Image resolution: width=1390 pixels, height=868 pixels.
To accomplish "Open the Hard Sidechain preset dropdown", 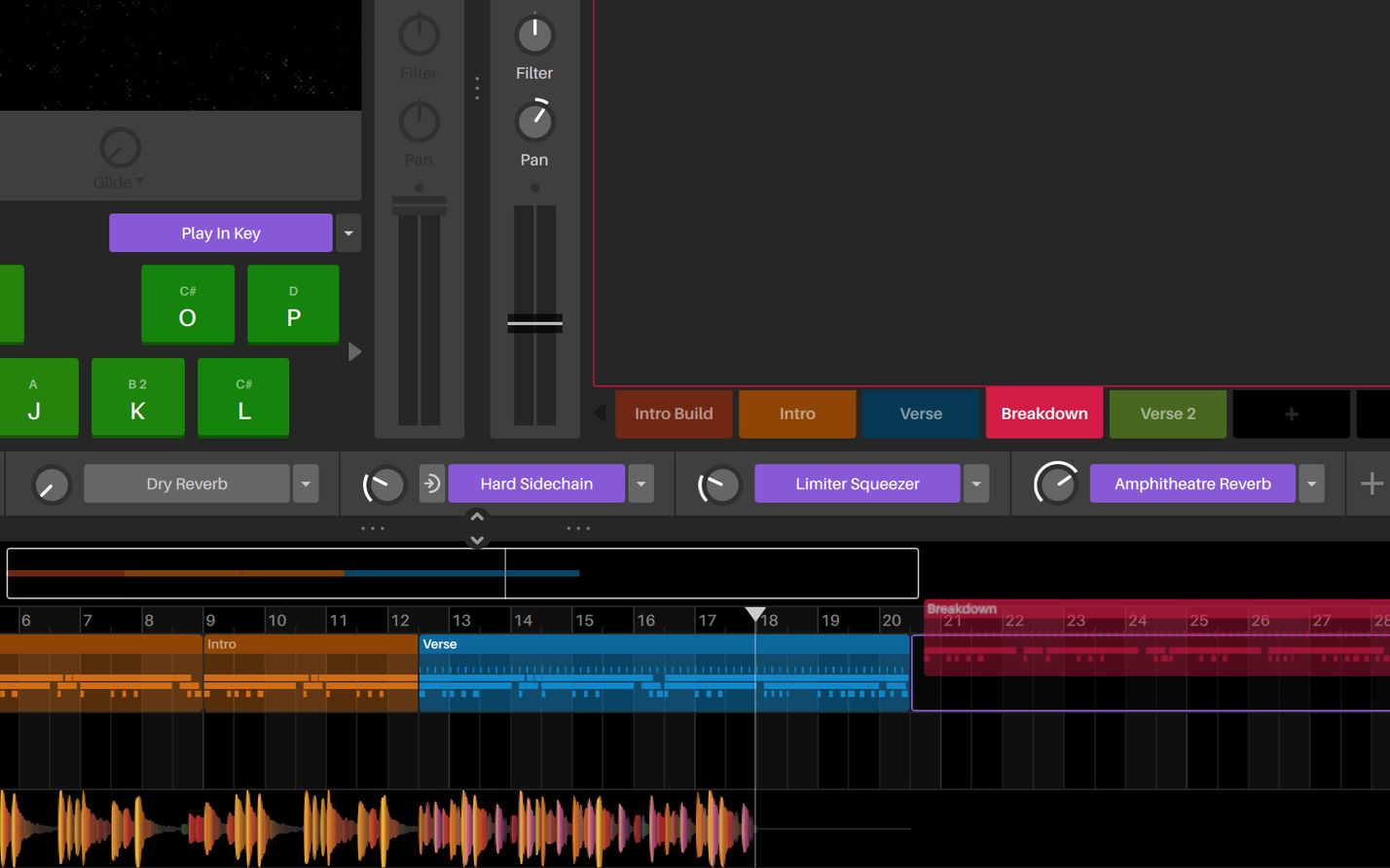I will 640,483.
